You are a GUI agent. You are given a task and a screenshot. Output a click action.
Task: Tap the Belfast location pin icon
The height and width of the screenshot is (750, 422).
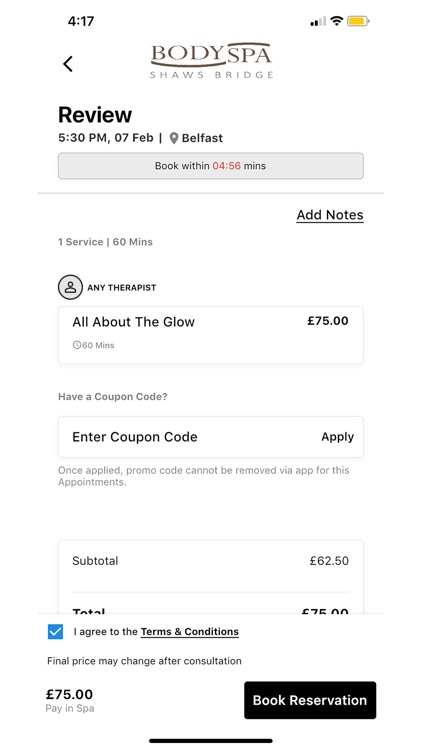coord(174,138)
